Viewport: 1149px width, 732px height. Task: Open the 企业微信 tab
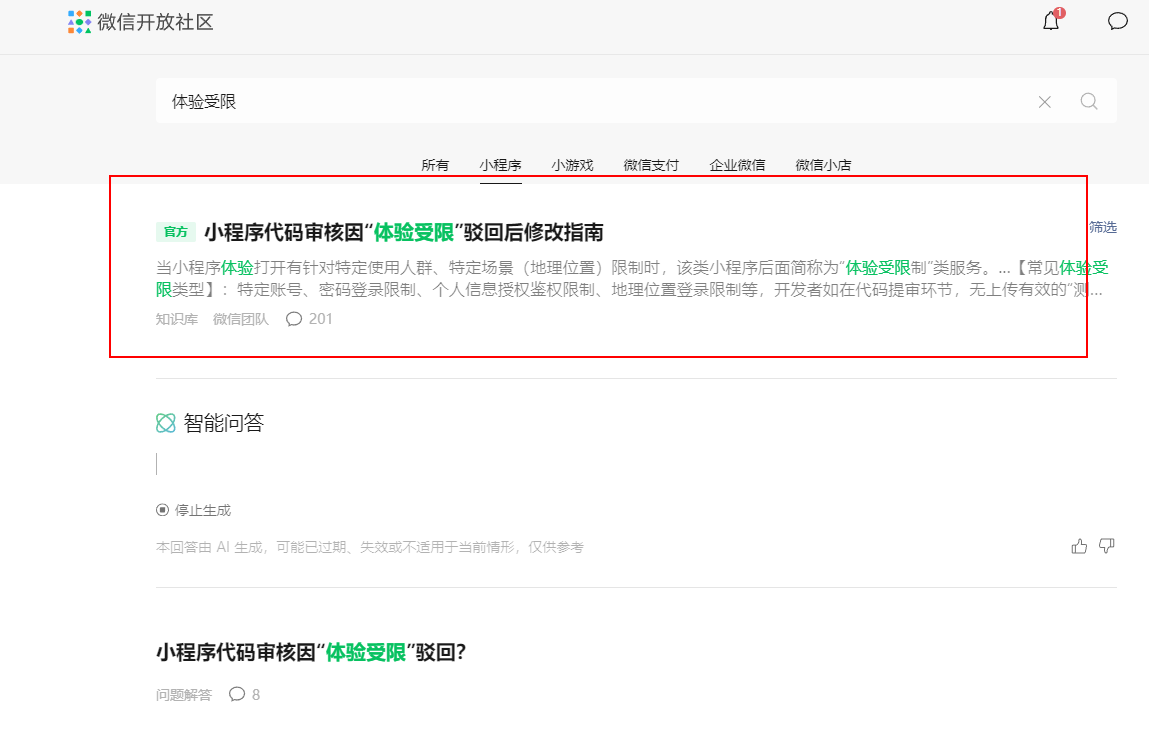pyautogui.click(x=737, y=165)
